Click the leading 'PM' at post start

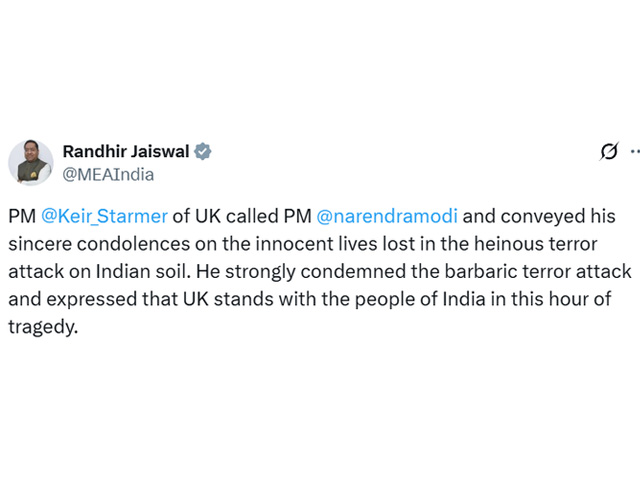tap(22, 216)
